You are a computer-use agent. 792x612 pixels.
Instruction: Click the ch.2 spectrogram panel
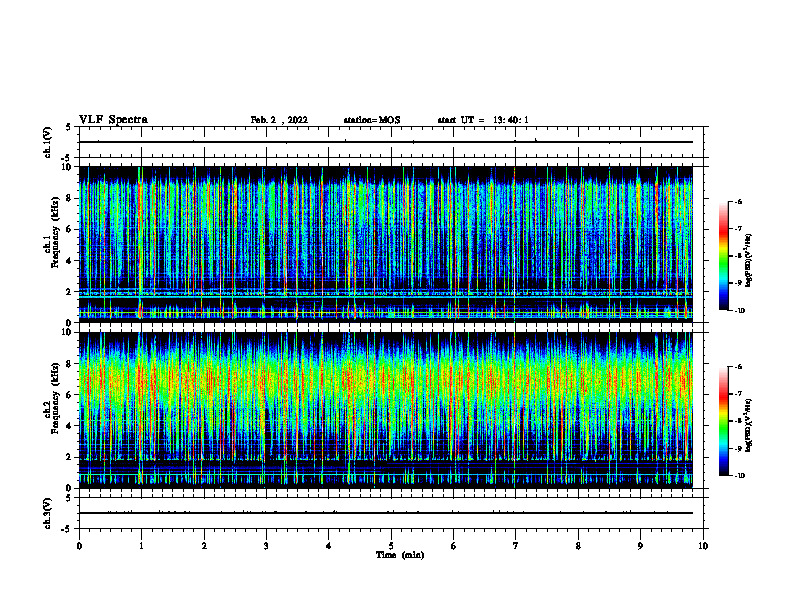point(386,410)
